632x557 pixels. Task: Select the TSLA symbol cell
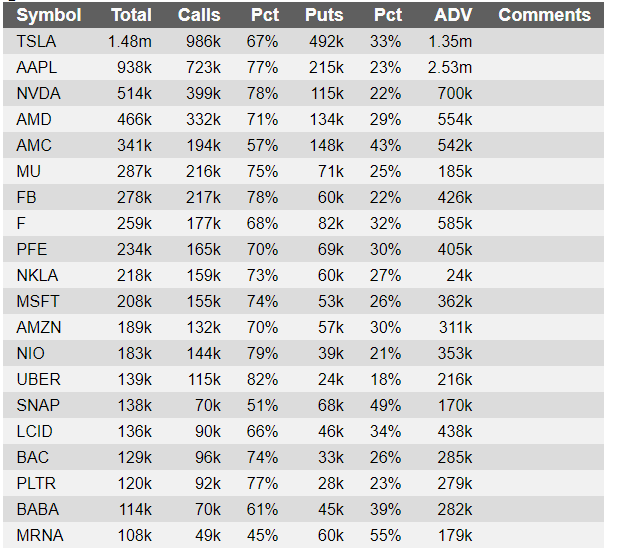coord(36,41)
